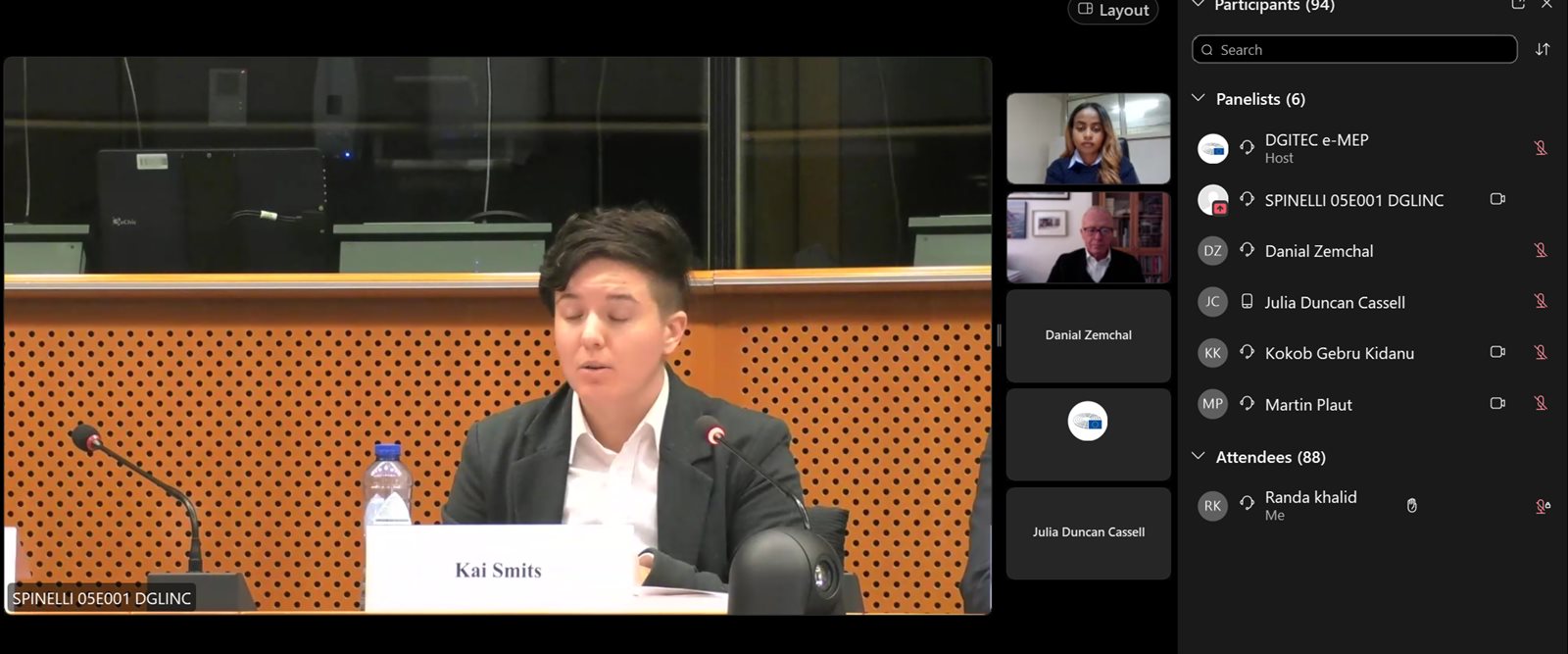The height and width of the screenshot is (654, 1568).
Task: Click the sort participants arrows icon
Action: tap(1542, 50)
